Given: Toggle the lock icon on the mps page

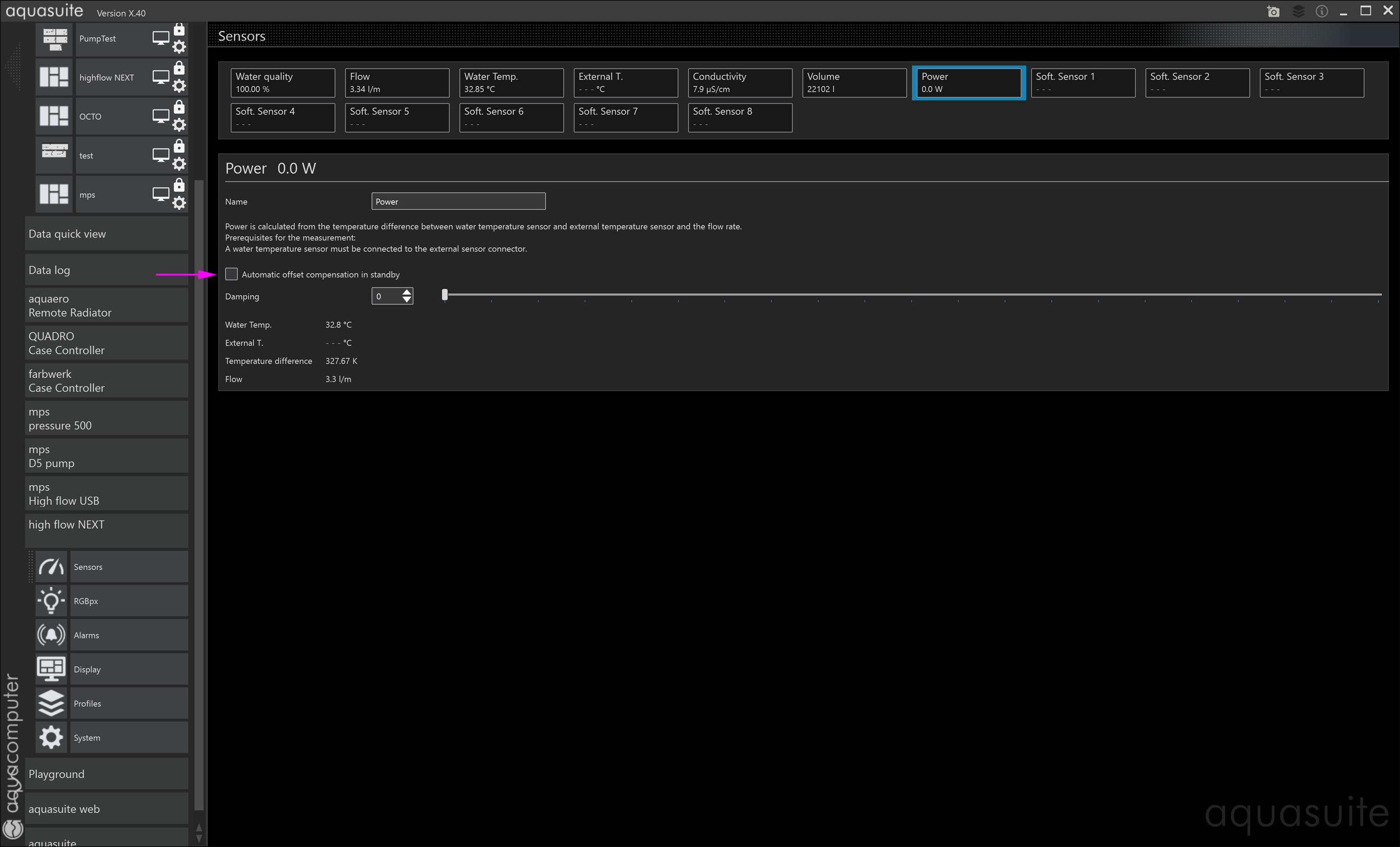Looking at the screenshot, I should (179, 185).
